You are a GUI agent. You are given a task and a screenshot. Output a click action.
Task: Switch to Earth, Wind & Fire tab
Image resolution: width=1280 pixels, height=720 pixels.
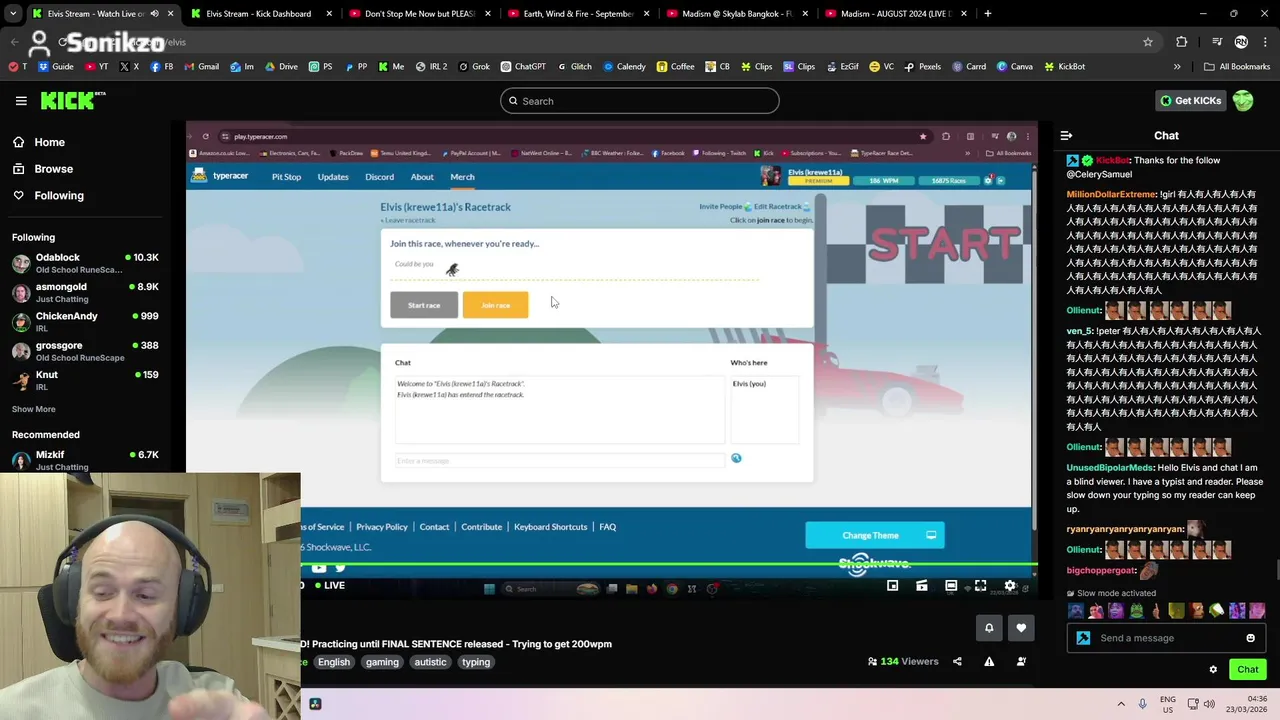(578, 14)
